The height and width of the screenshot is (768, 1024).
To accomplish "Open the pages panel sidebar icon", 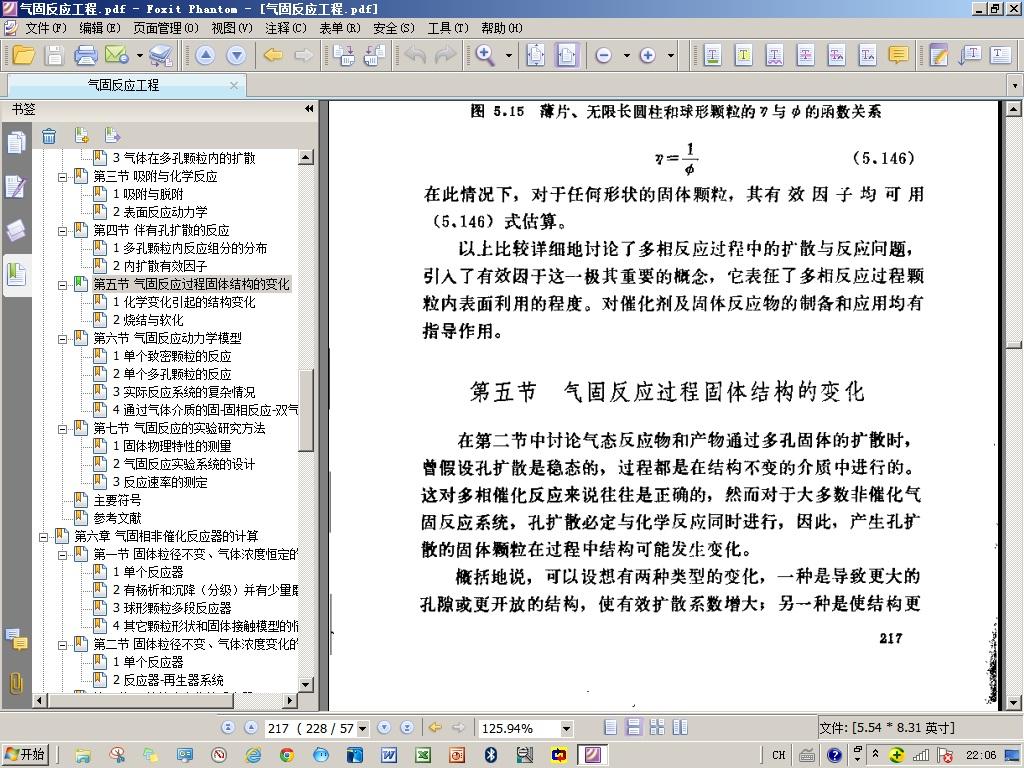I will [16, 142].
